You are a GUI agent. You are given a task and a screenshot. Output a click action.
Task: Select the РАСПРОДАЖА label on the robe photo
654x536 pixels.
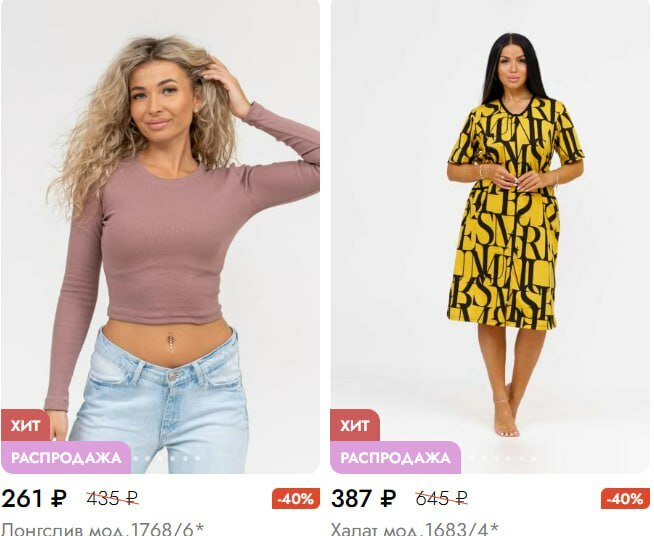coord(395,457)
